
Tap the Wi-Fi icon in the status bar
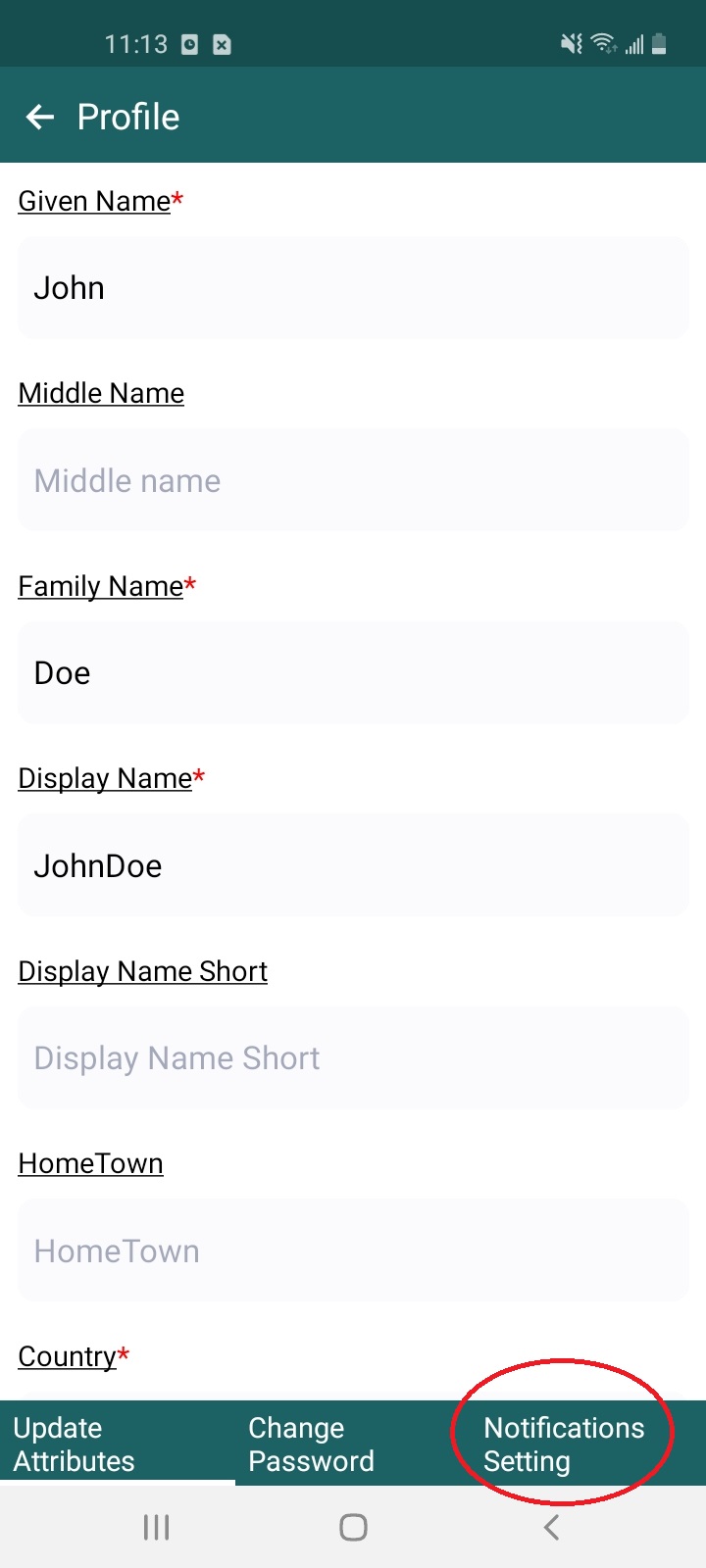[603, 43]
